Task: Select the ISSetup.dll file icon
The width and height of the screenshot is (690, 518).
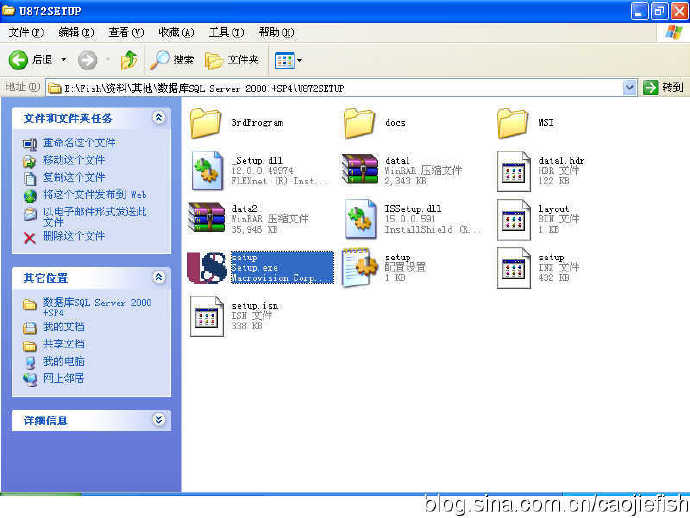Action: tap(360, 219)
